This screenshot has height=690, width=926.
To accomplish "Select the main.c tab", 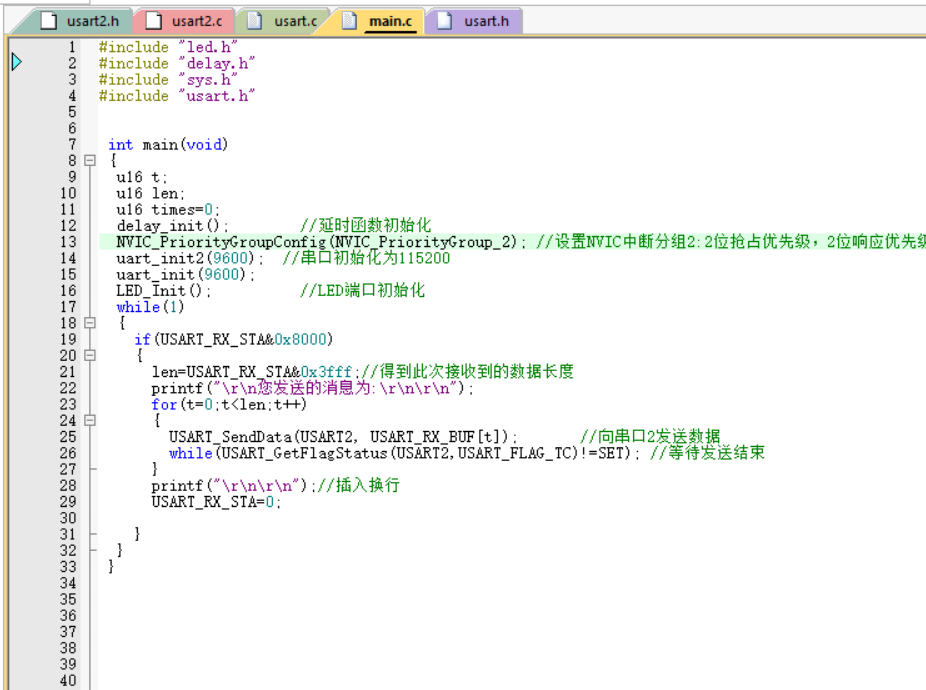I will (x=380, y=22).
